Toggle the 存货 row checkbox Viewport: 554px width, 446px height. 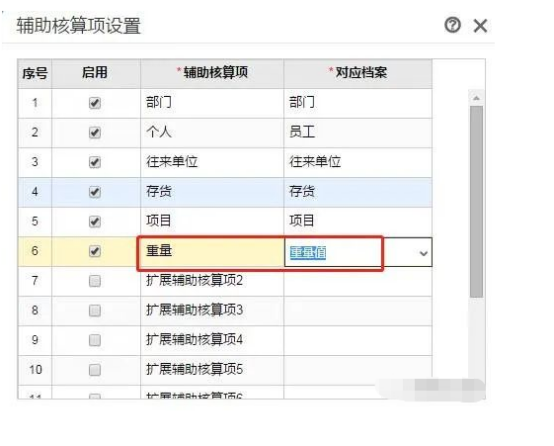(x=95, y=192)
